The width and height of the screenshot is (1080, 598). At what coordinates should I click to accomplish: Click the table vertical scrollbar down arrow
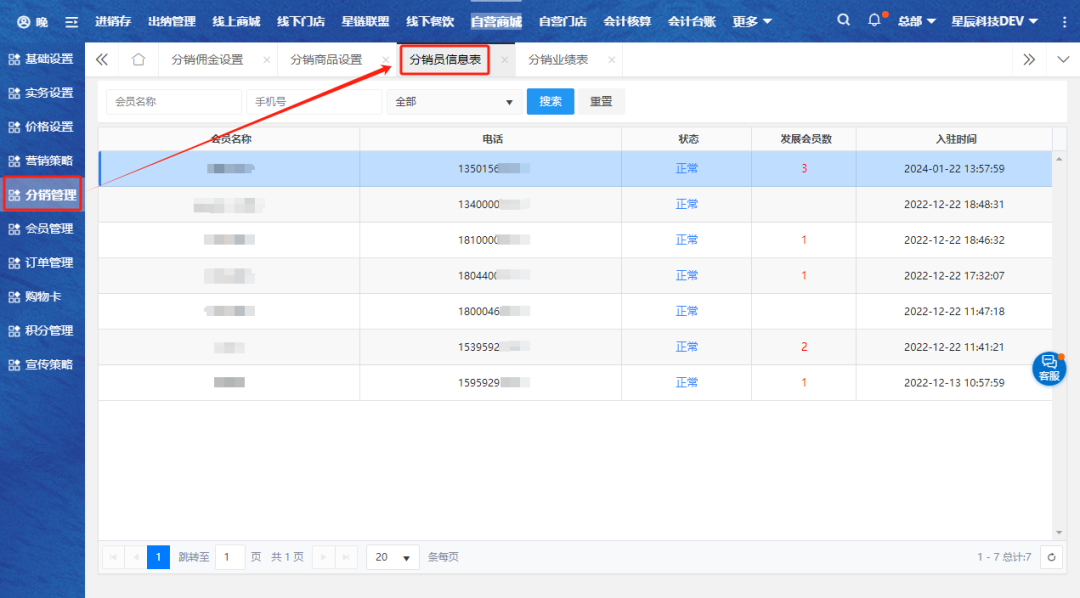click(x=1059, y=533)
